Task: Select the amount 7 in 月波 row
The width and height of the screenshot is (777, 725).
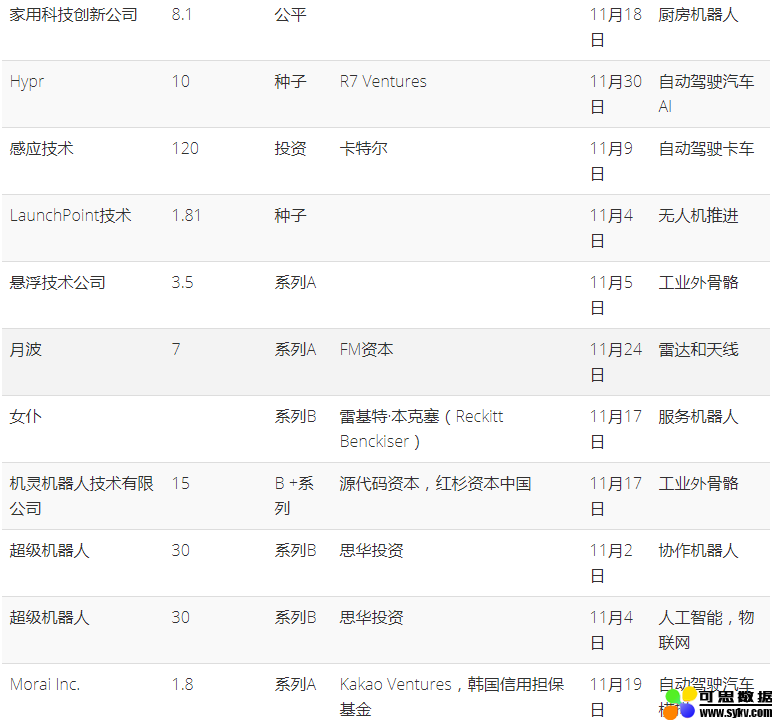Action: point(176,349)
